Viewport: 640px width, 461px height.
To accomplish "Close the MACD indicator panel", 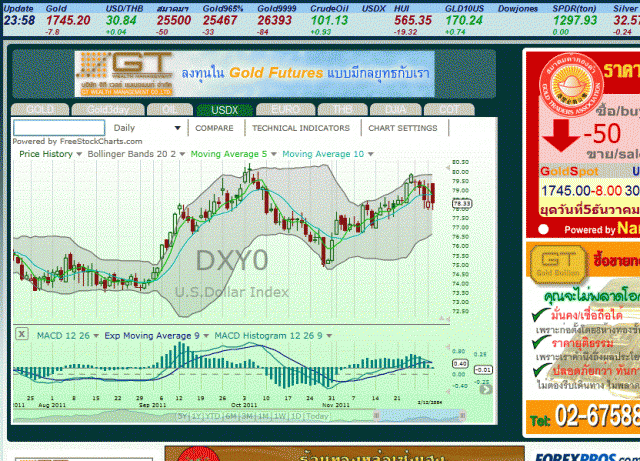I will coord(22,334).
